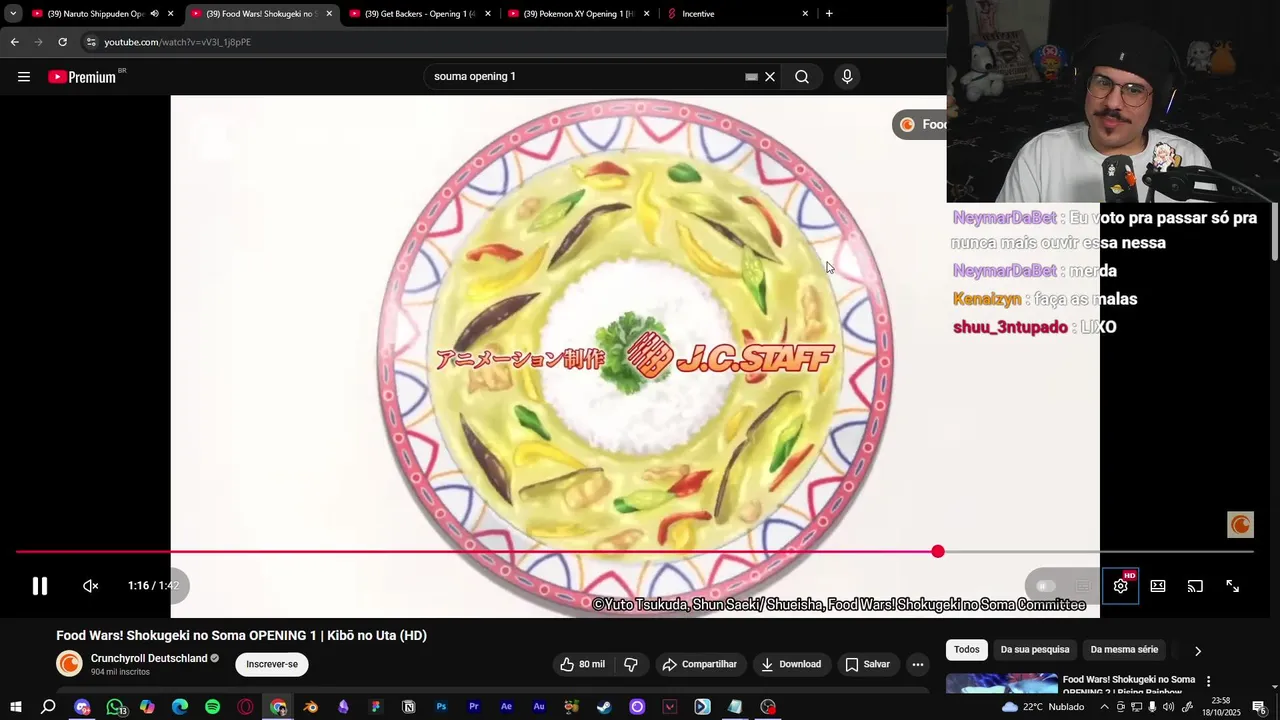1280x720 pixels.
Task: Save video with Salvar button
Action: pyautogui.click(x=867, y=664)
